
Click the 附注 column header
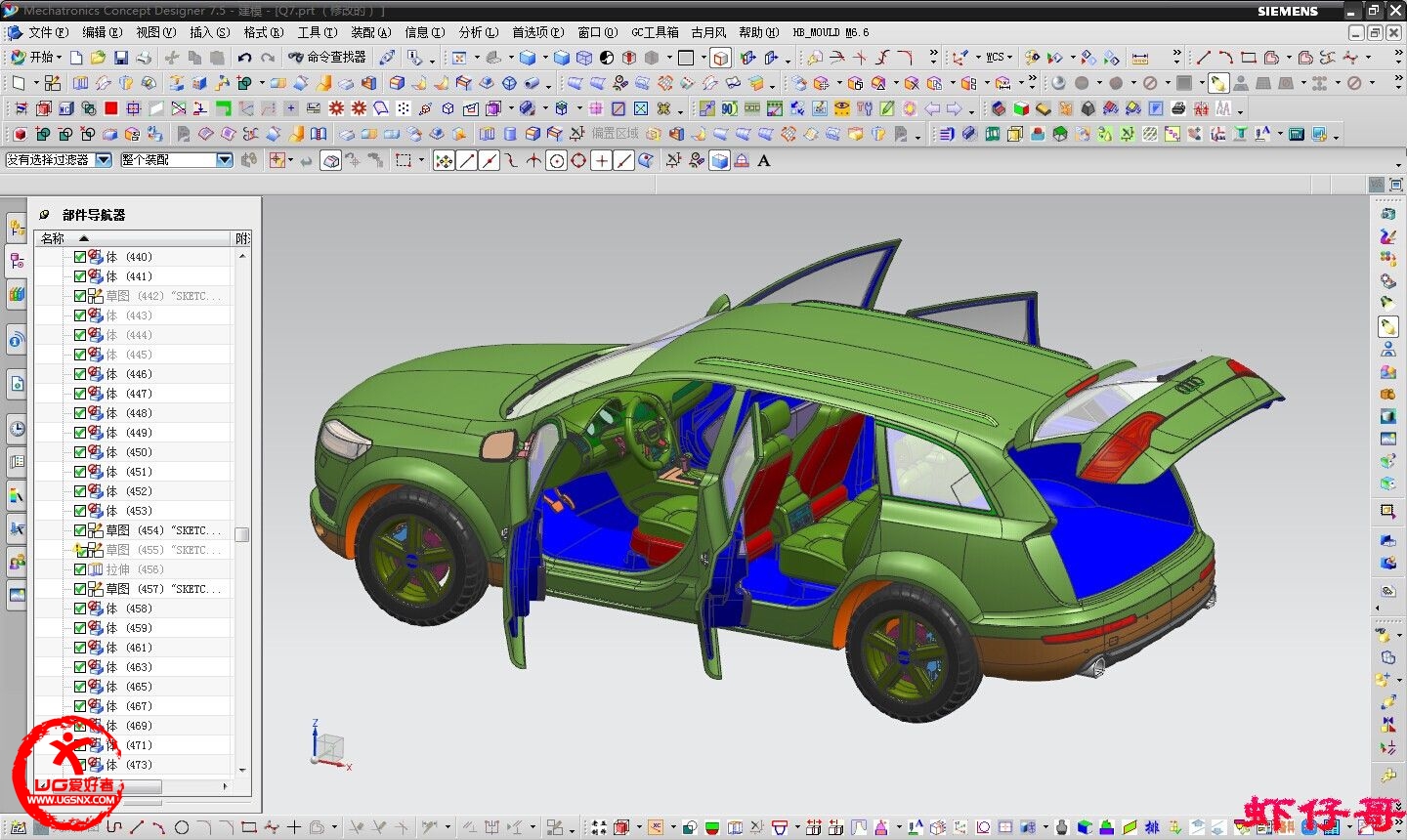point(242,238)
